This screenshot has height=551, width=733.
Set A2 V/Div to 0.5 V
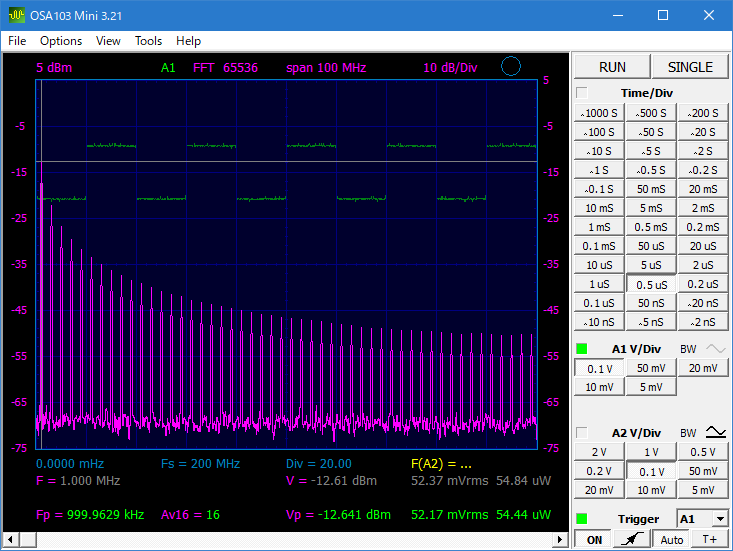pyautogui.click(x=703, y=452)
